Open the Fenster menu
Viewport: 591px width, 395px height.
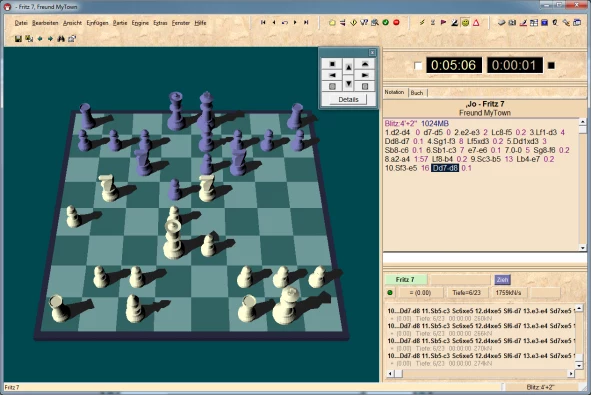coord(181,23)
